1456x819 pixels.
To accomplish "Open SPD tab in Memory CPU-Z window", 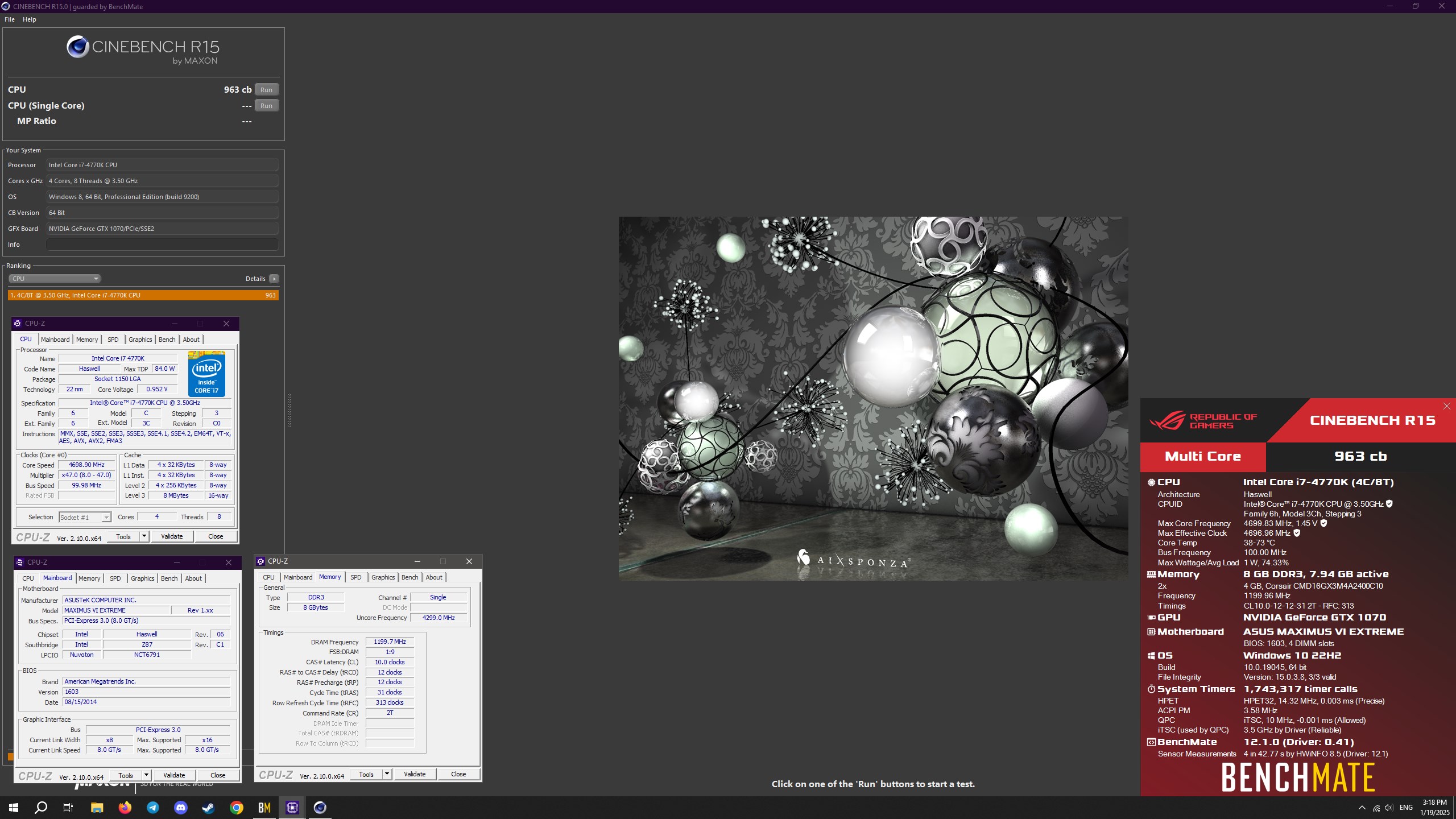I will click(355, 577).
